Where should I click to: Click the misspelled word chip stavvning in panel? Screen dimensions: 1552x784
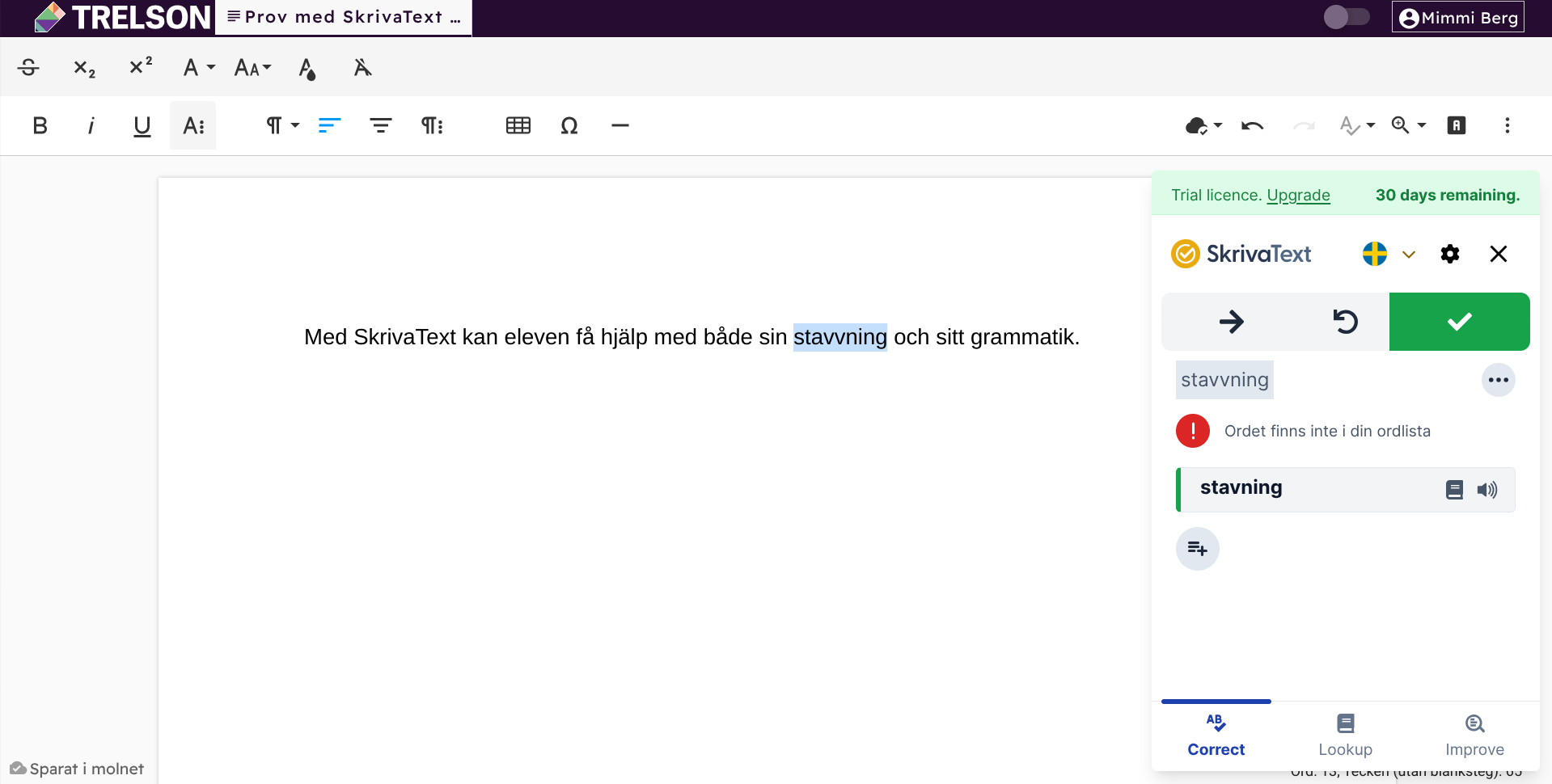pyautogui.click(x=1224, y=380)
